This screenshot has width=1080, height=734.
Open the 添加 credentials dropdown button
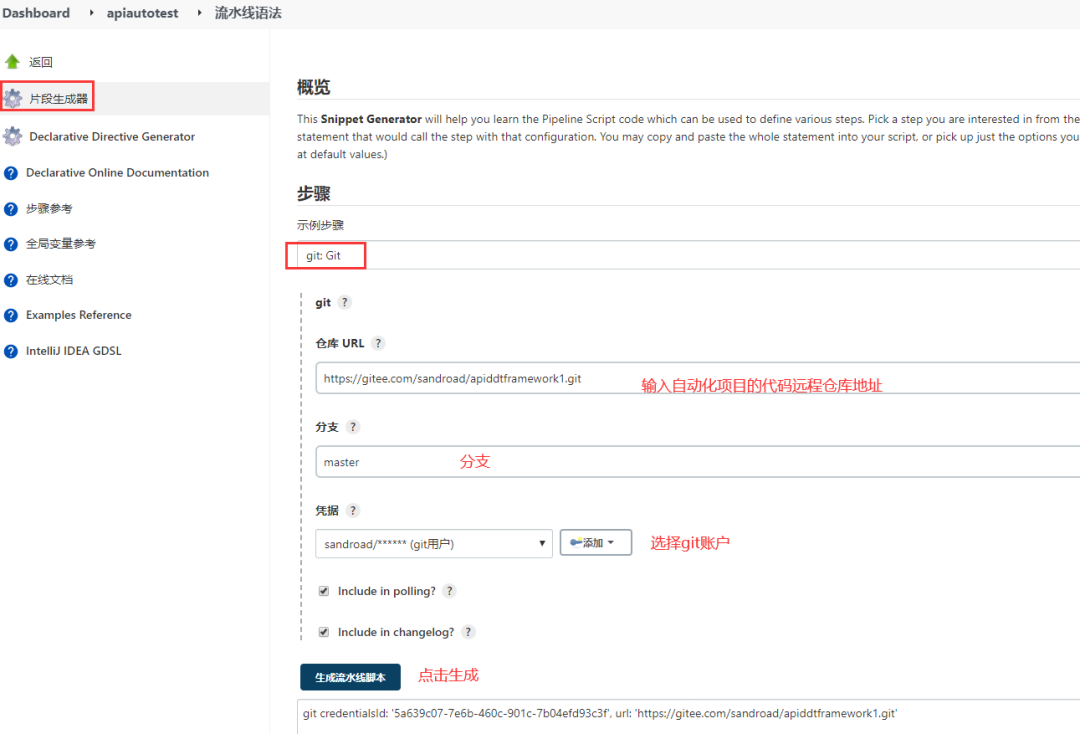596,543
